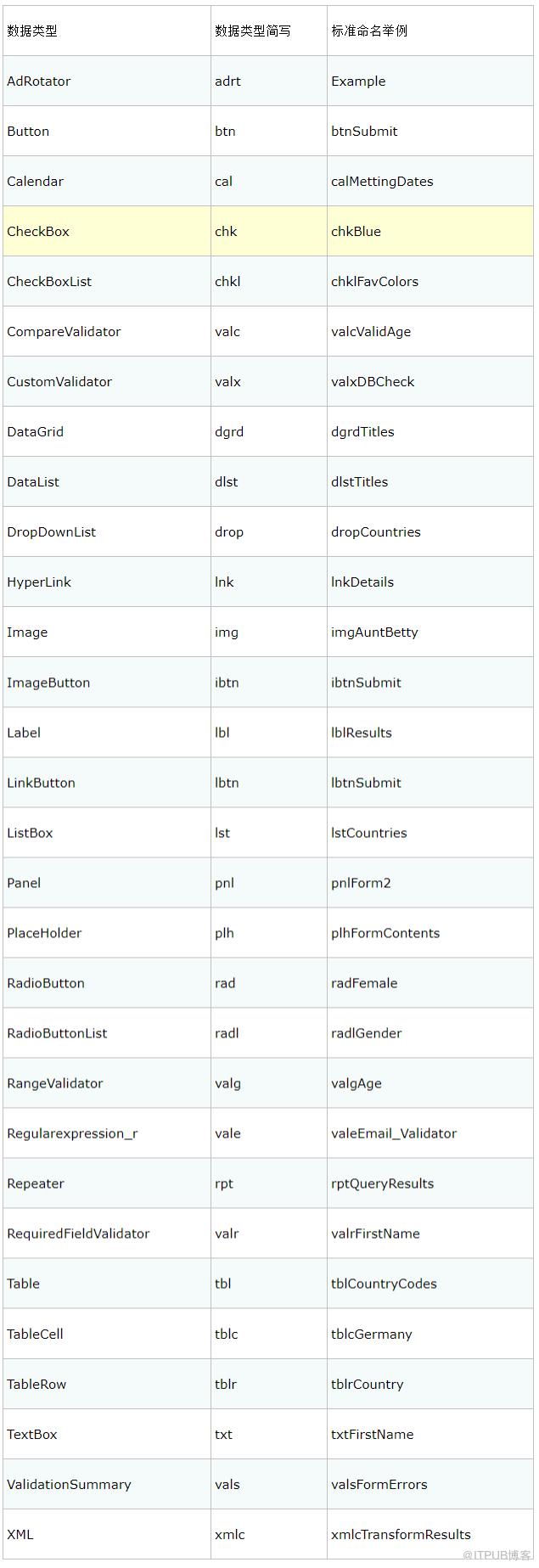Click the plhFormContents cell
The image size is (539, 1568).
430,932
